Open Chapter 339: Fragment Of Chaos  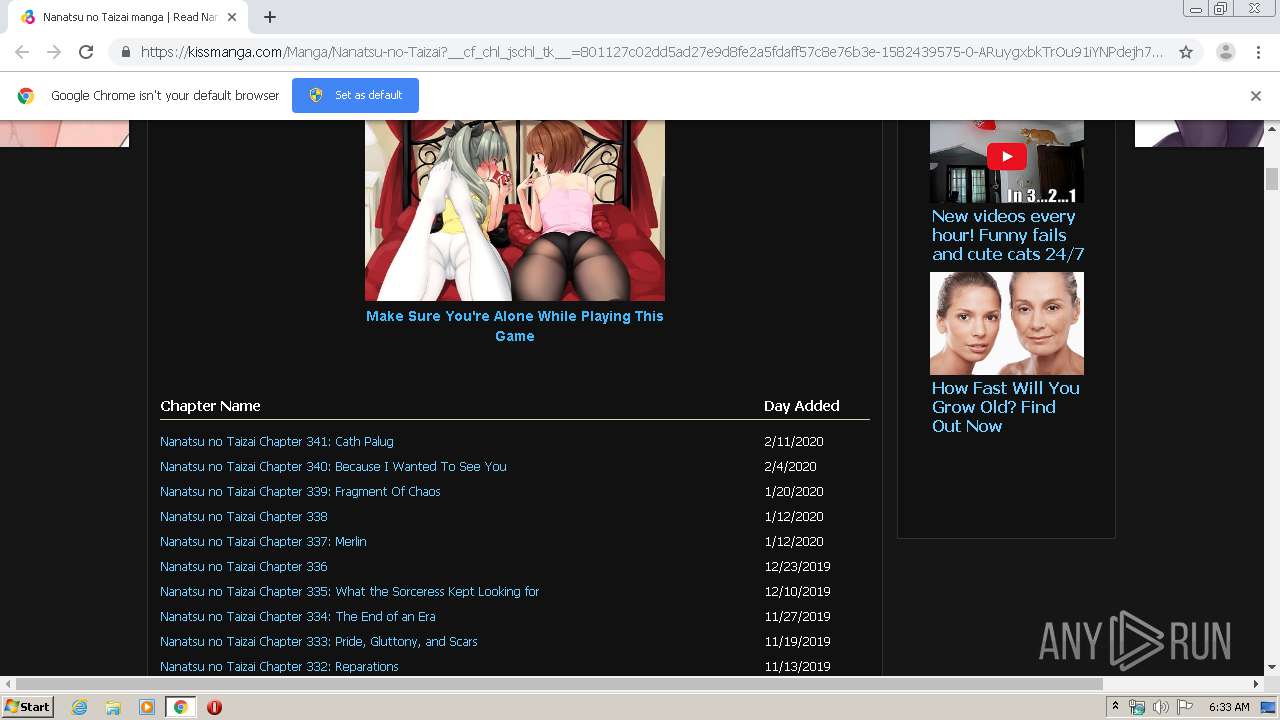click(300, 491)
